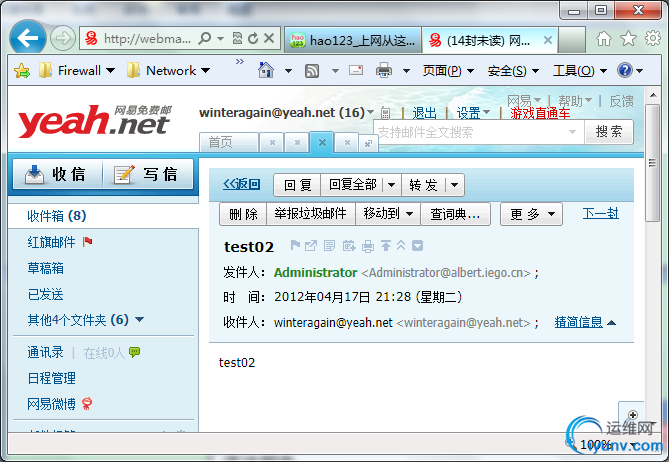
Task: Open the 移动到 dropdown
Action: (x=388, y=213)
